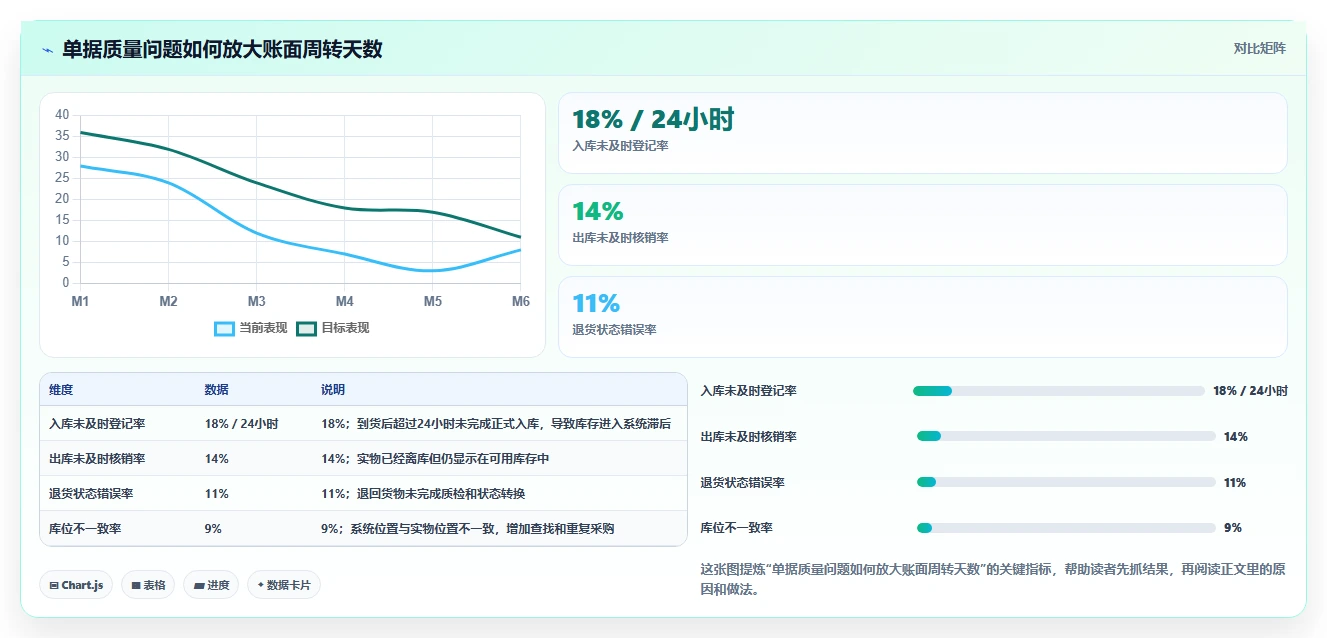Image resolution: width=1327 pixels, height=638 pixels.
Task: Click the 数据 column header
Action: 217,389
